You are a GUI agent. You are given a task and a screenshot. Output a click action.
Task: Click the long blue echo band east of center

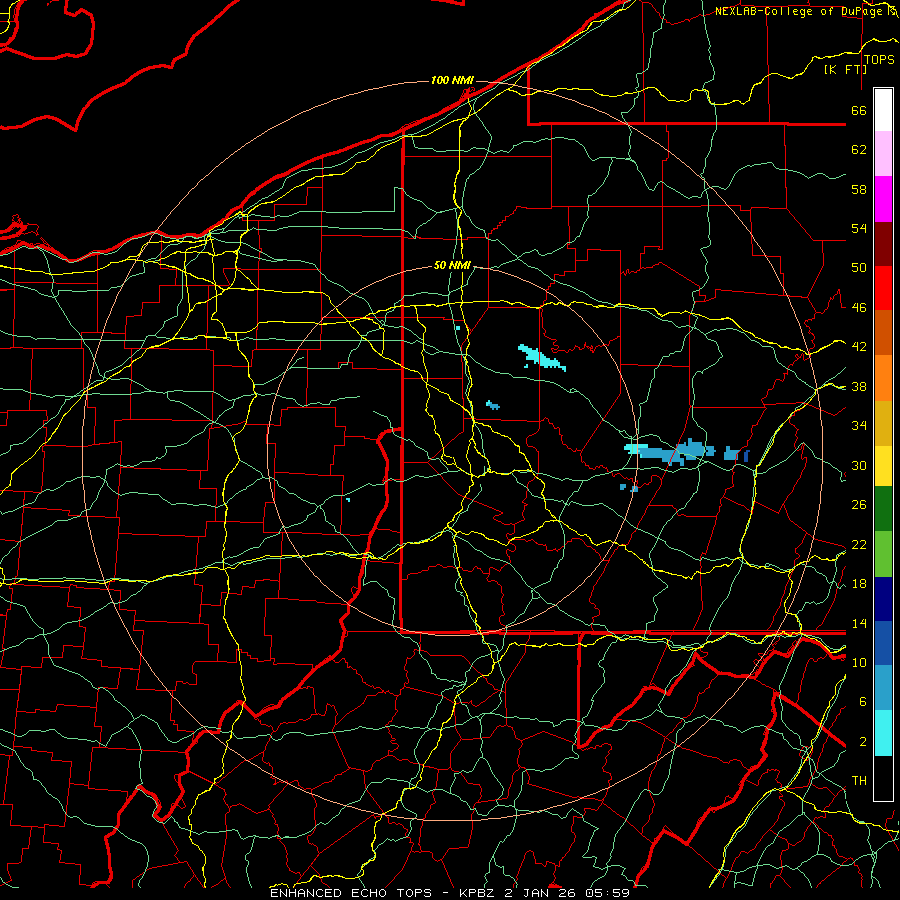pyautogui.click(x=670, y=451)
